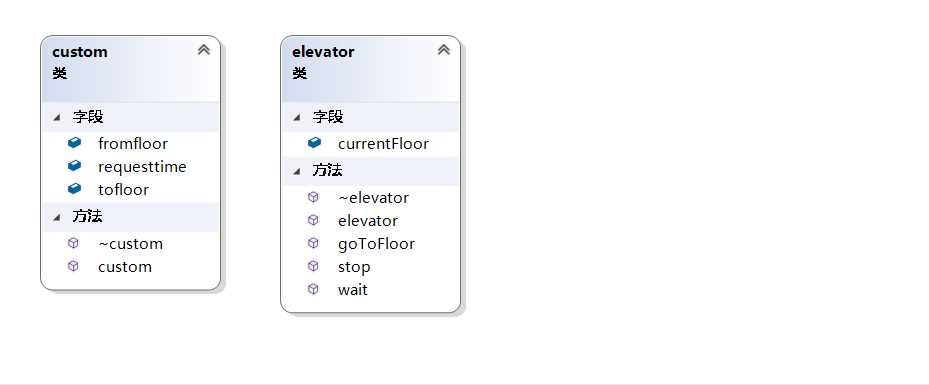Click the stop method icon
929x385 pixels.
(313, 266)
